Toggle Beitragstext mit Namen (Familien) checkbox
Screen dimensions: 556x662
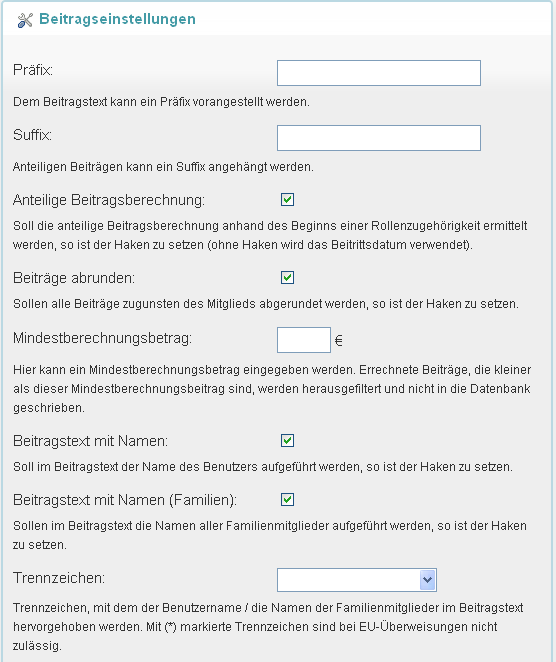pyautogui.click(x=287, y=499)
